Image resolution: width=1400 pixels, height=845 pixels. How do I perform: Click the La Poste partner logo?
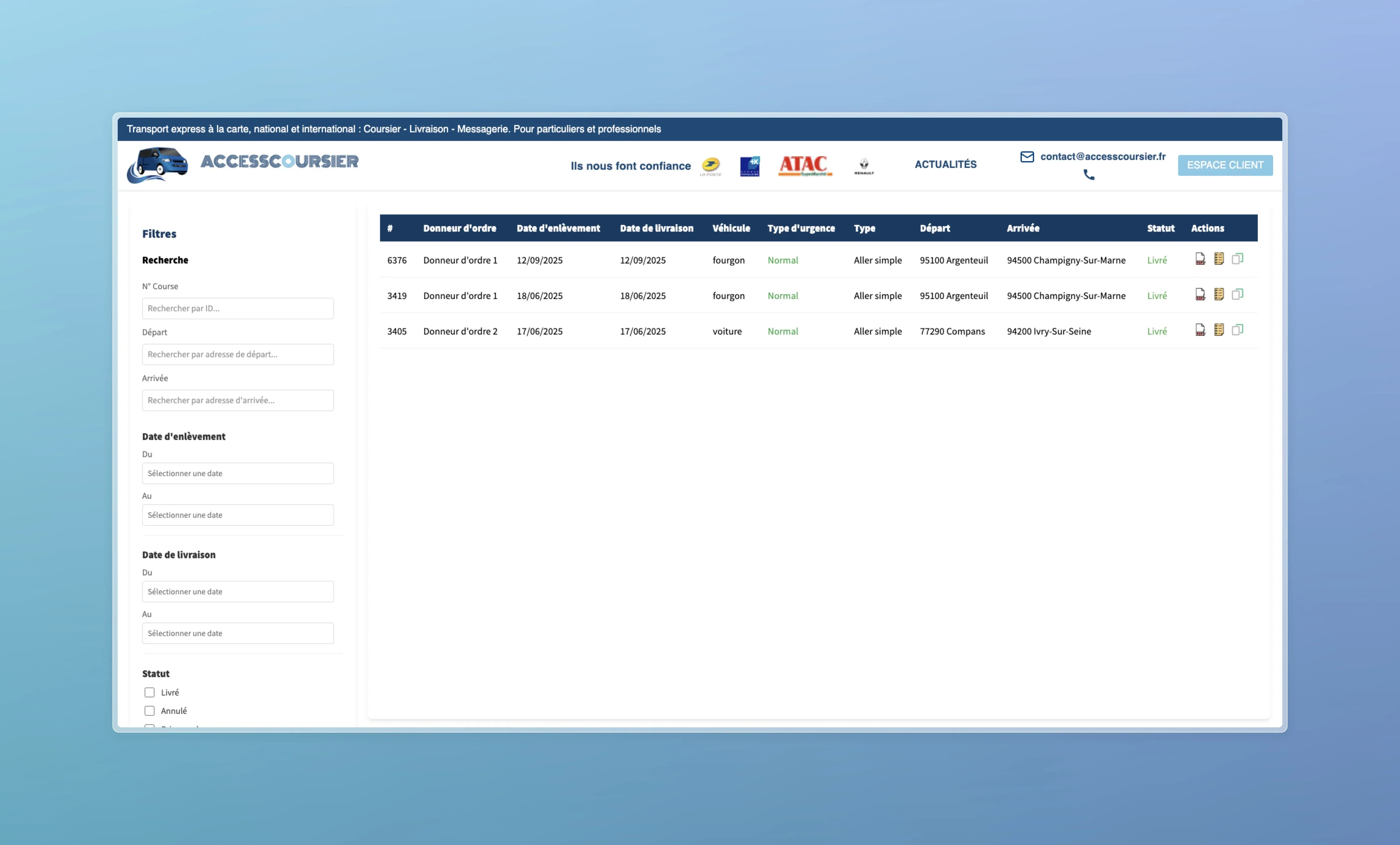[x=710, y=166]
